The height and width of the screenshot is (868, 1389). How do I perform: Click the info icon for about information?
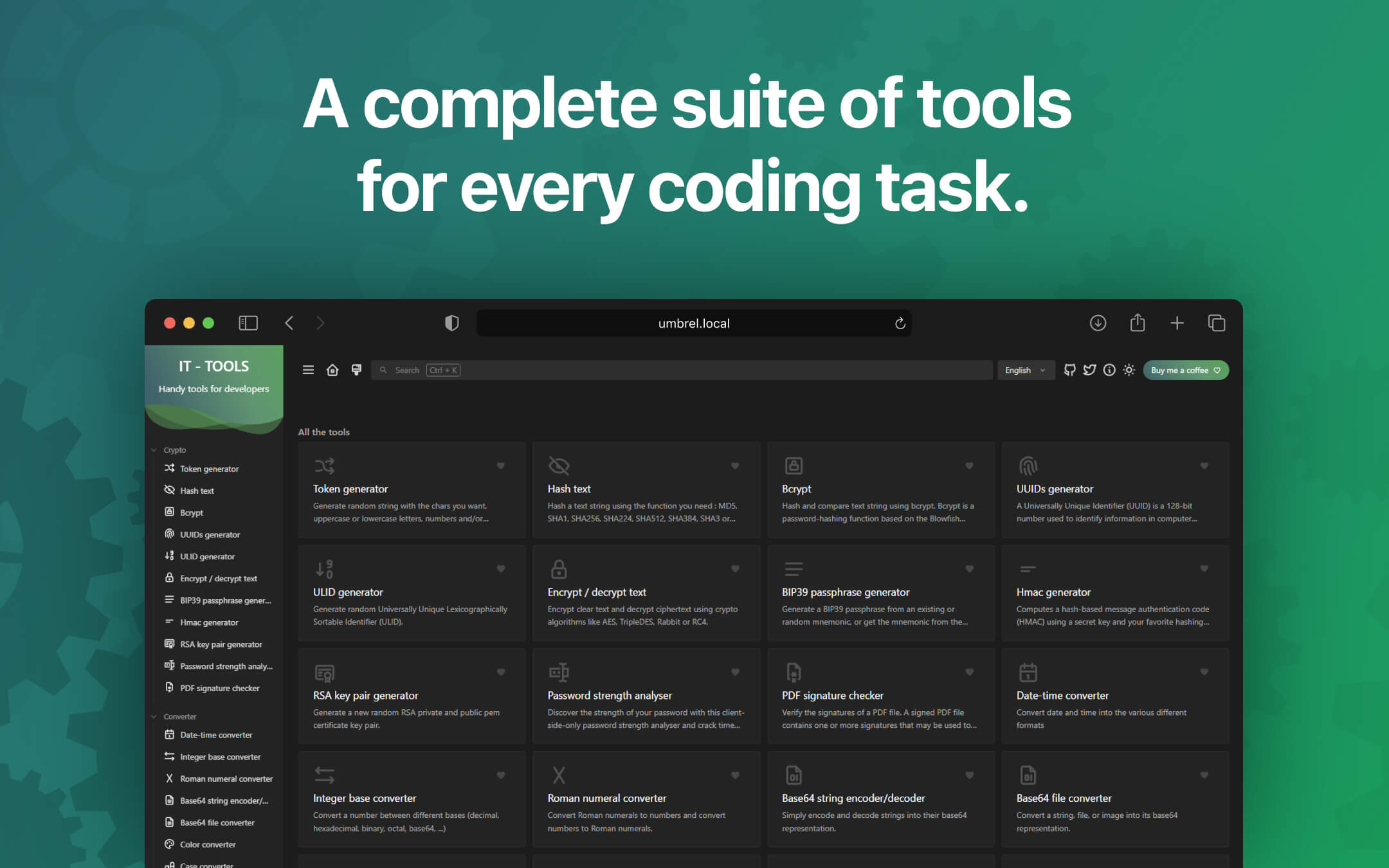click(1109, 370)
